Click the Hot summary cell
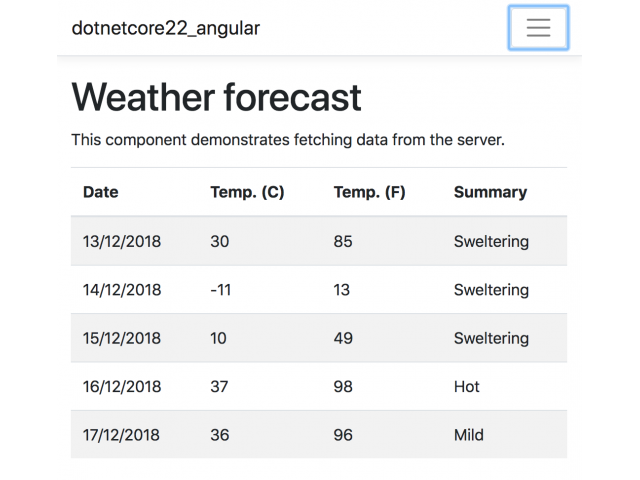Image resolution: width=640 pixels, height=480 pixels. 467,387
